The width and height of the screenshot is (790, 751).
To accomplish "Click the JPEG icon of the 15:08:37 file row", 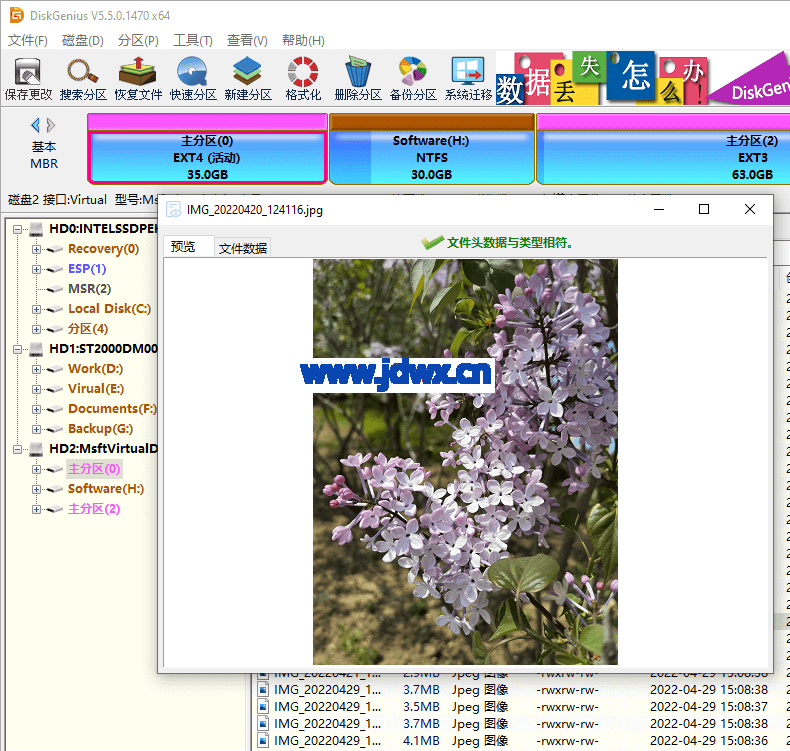I will (262, 706).
